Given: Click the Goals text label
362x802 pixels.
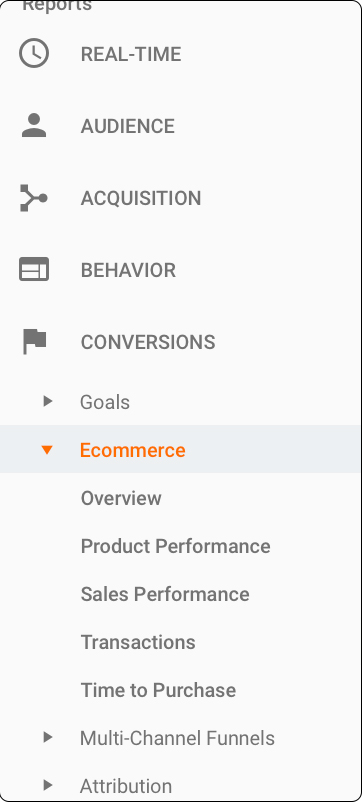Looking at the screenshot, I should [105, 402].
